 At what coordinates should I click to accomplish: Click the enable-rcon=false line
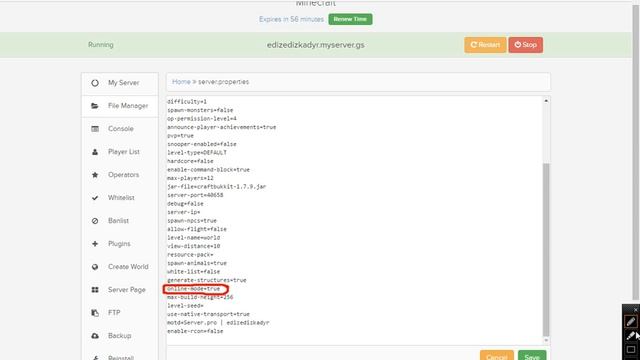195,331
